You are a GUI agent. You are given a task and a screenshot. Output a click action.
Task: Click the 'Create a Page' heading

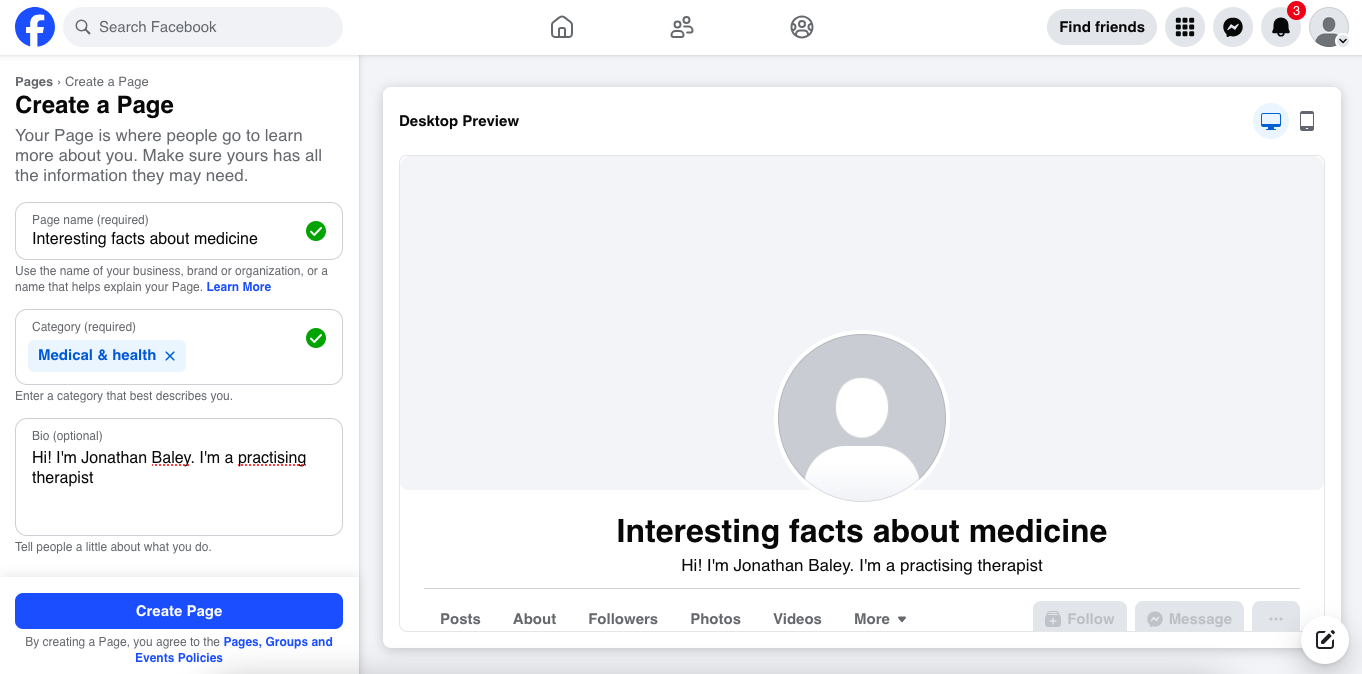[x=94, y=105]
